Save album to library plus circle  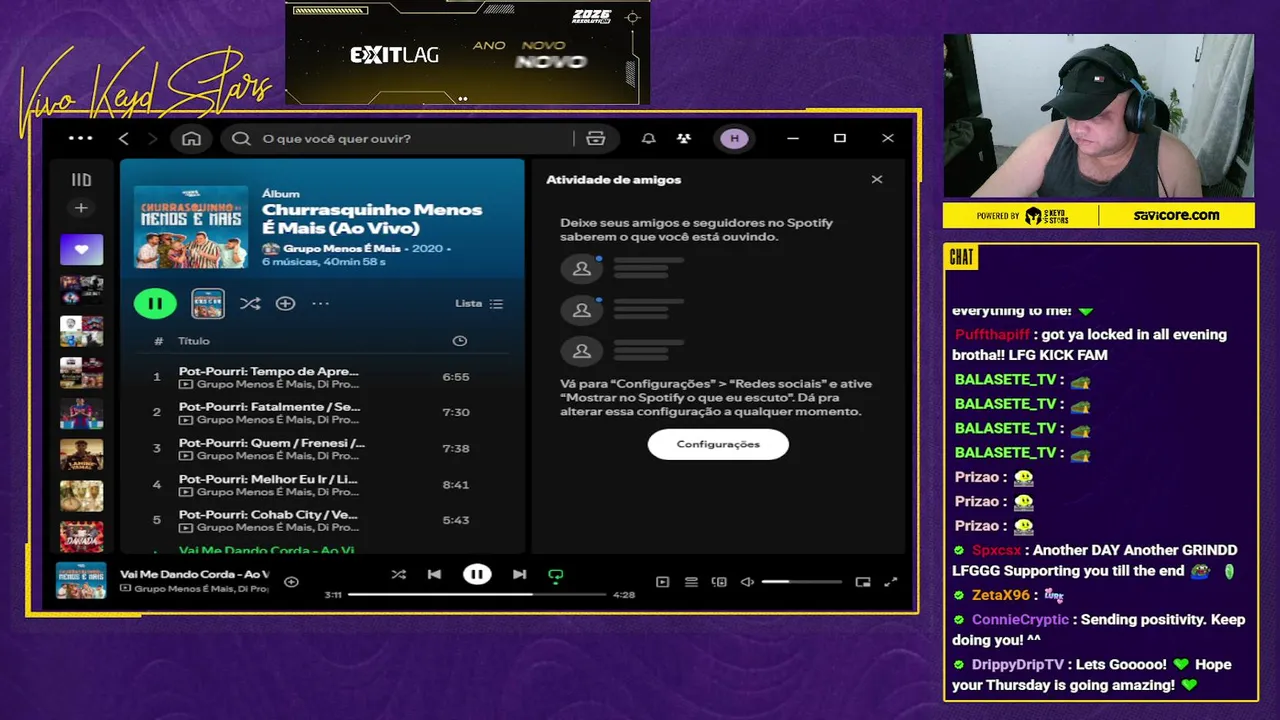tap(285, 303)
